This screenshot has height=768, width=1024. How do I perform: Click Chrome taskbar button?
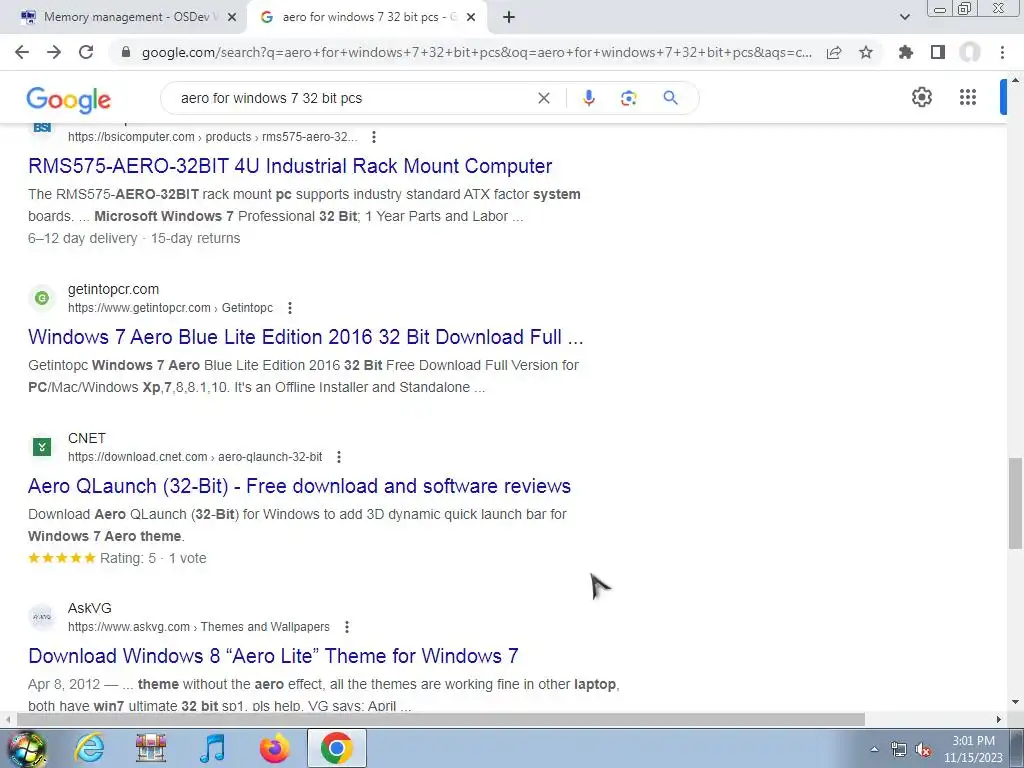[336, 748]
